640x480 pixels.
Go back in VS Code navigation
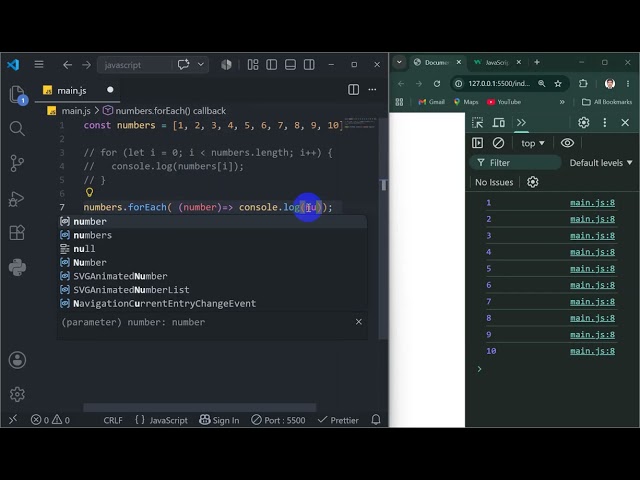point(67,65)
